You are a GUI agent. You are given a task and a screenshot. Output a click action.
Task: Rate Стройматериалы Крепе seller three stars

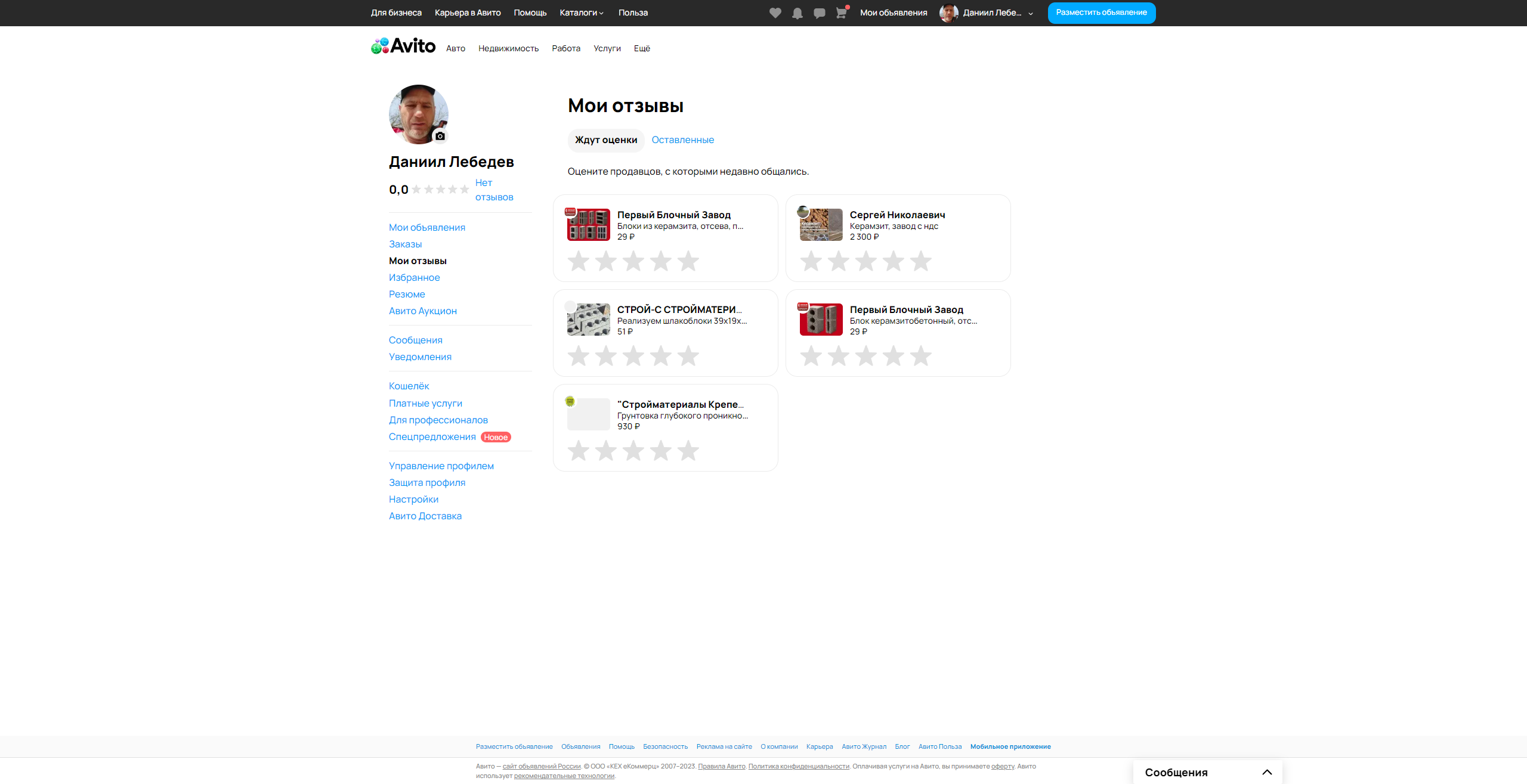coord(633,451)
